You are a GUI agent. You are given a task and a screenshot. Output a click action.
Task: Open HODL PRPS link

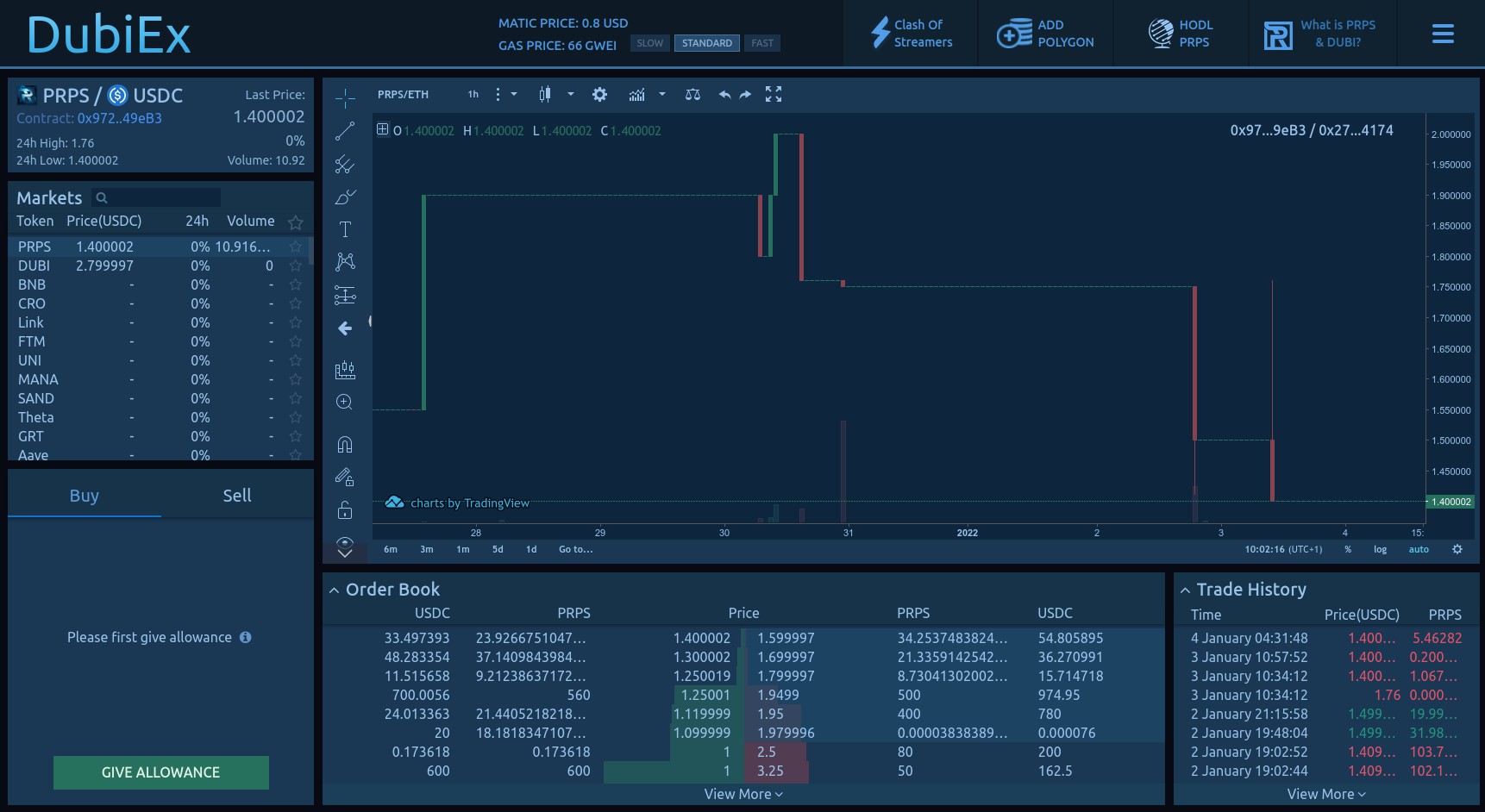pyautogui.click(x=1181, y=34)
